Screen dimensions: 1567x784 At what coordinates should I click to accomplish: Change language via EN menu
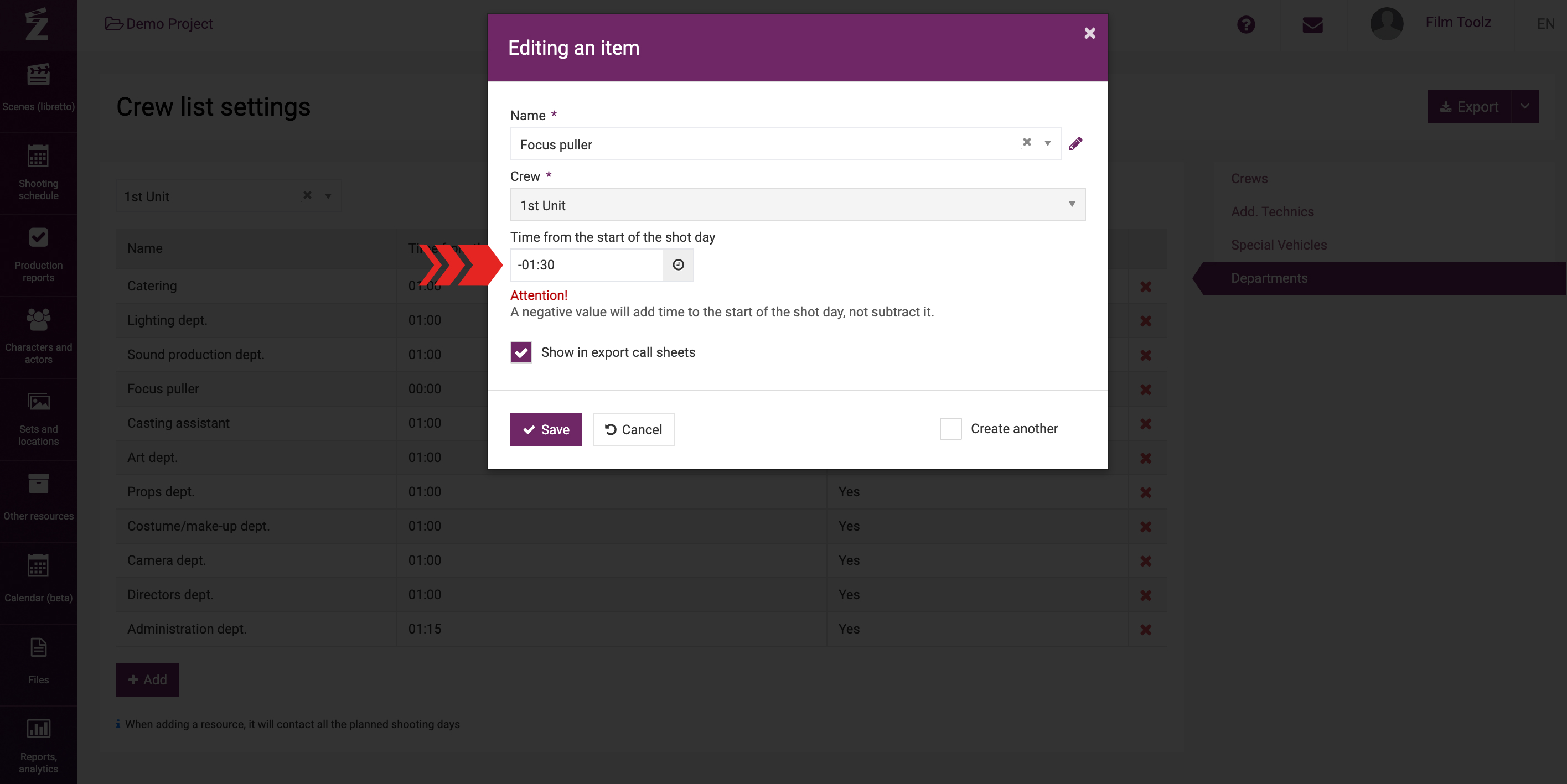point(1545,24)
